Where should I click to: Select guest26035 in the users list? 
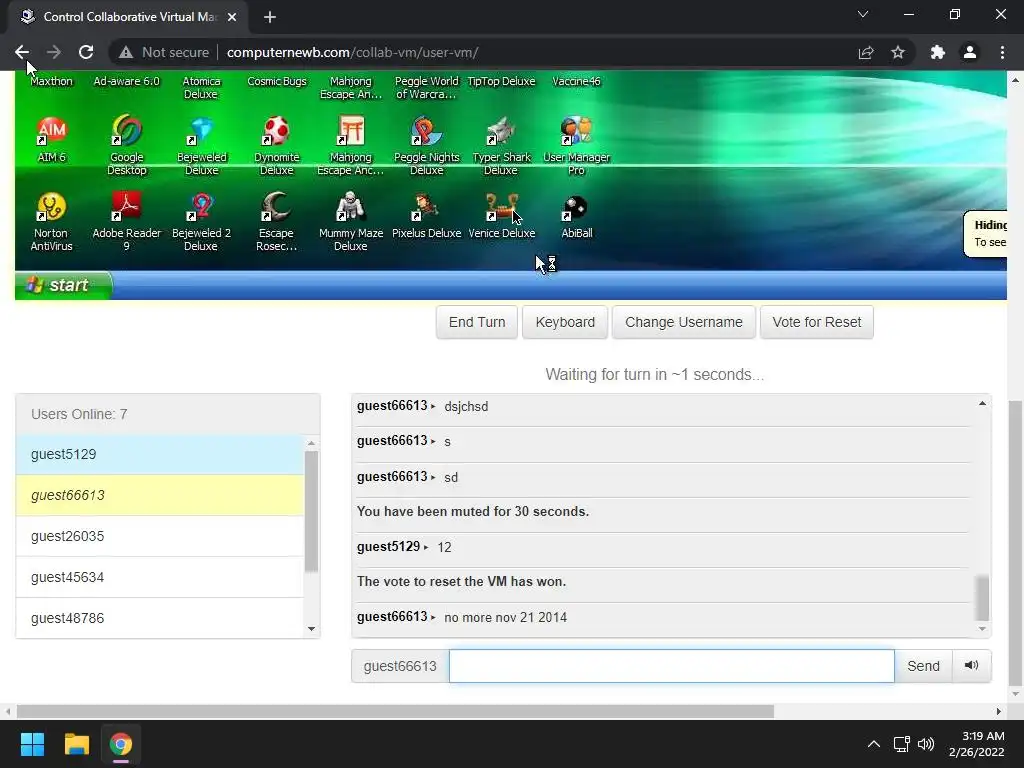tap(160, 536)
